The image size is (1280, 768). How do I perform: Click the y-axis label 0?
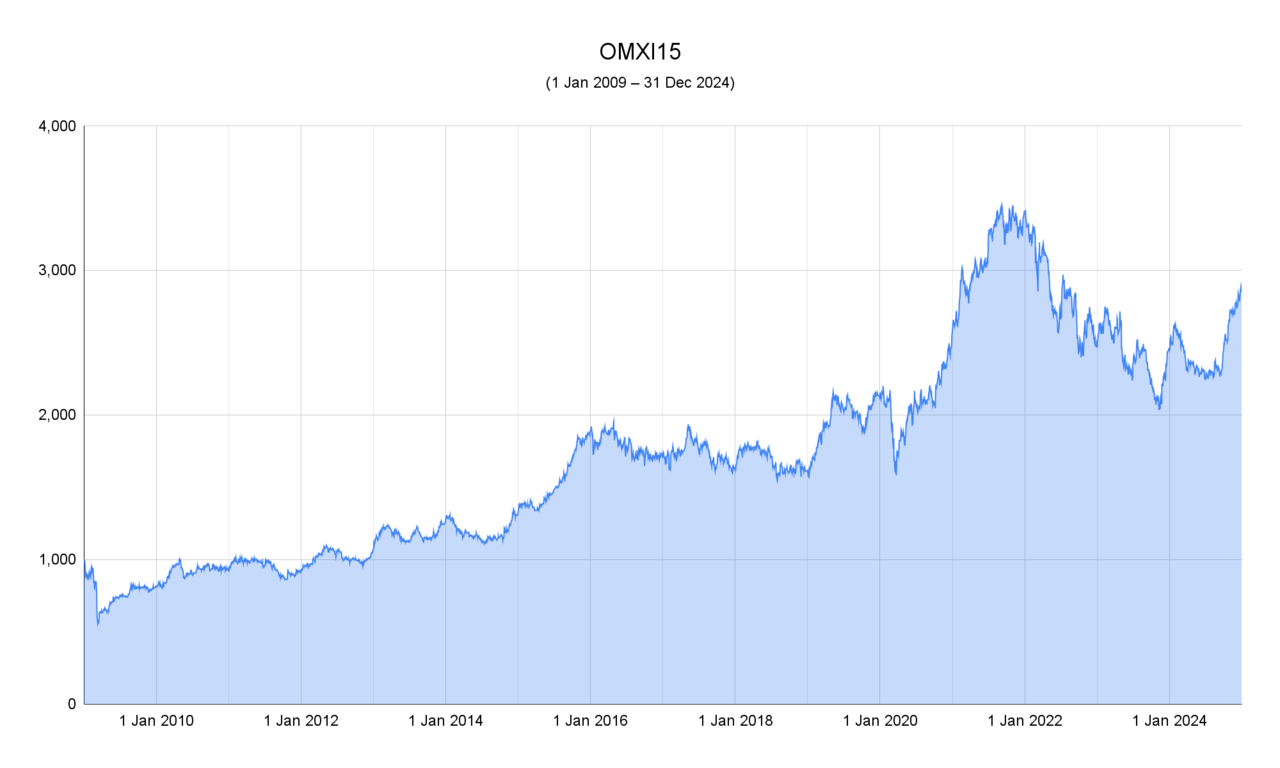coord(71,704)
